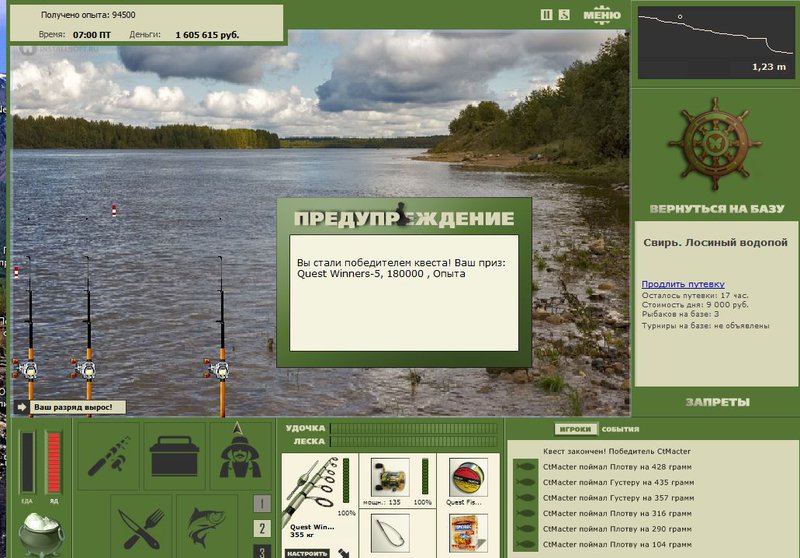Click the ship wheel return icon
The height and width of the screenshot is (558, 800).
coord(715,144)
